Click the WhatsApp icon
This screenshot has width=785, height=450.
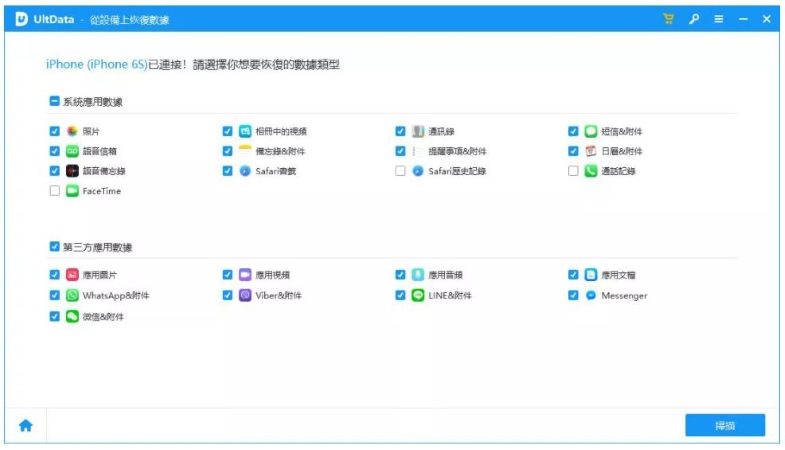[72, 296]
